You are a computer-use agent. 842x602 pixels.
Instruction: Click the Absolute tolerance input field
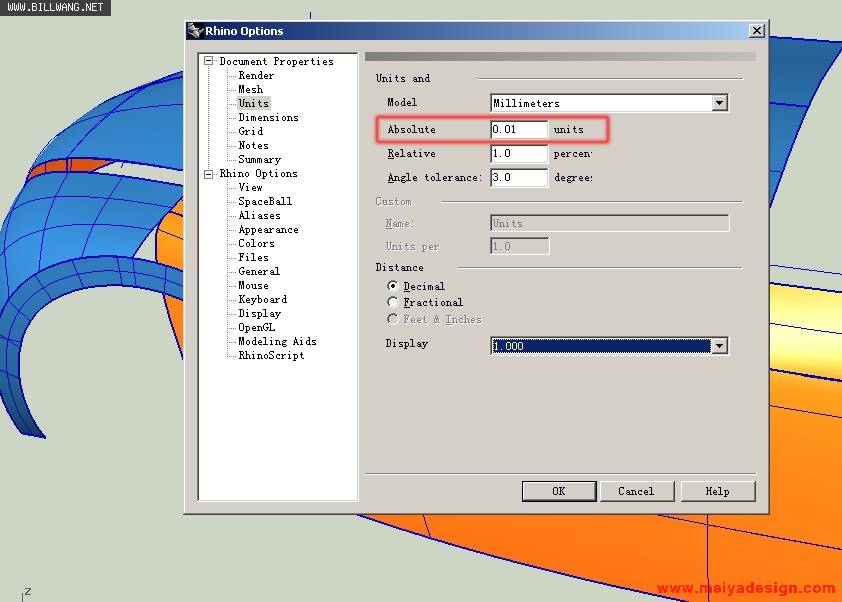click(x=519, y=130)
